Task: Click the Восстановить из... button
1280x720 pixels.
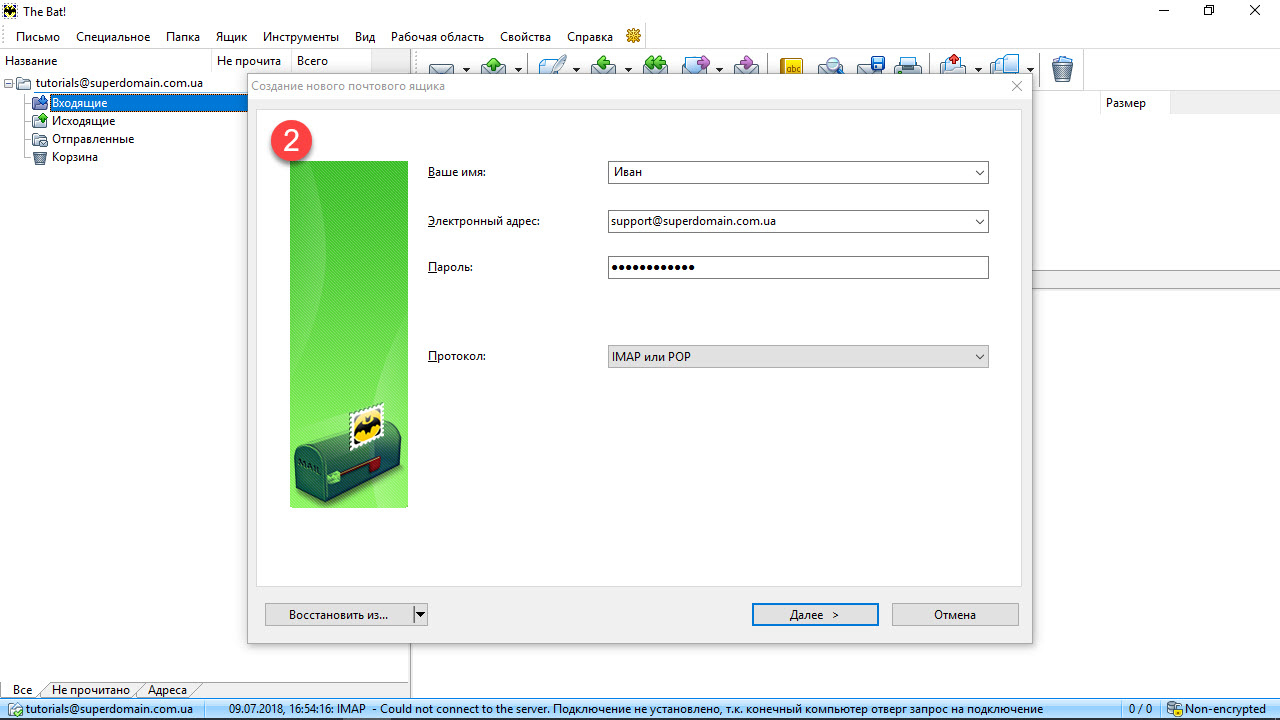Action: pos(338,614)
